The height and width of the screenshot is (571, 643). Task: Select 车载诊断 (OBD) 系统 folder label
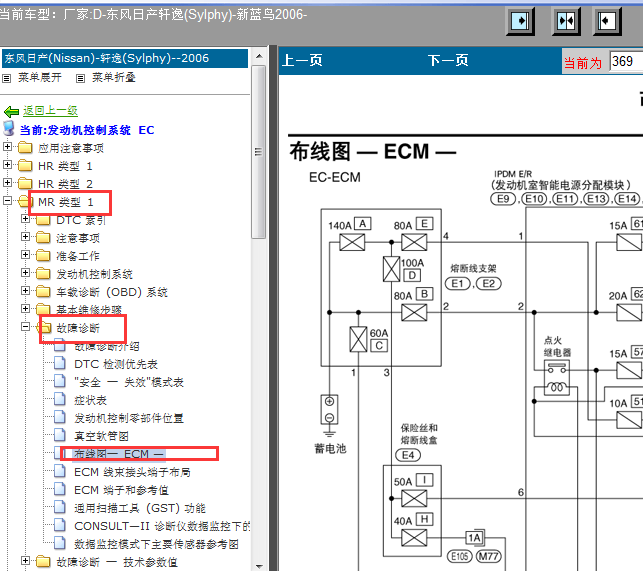click(x=112, y=292)
